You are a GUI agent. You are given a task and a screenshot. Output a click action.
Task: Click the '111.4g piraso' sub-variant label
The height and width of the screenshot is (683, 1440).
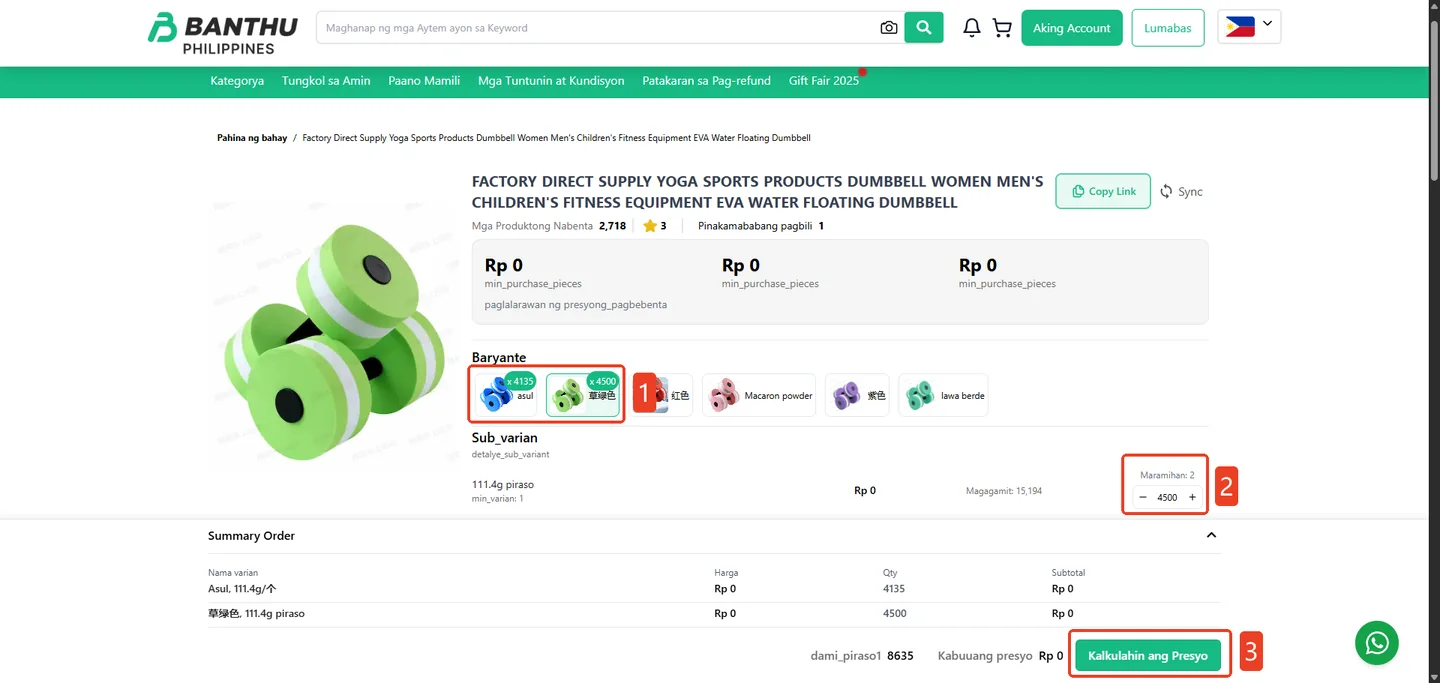point(503,485)
